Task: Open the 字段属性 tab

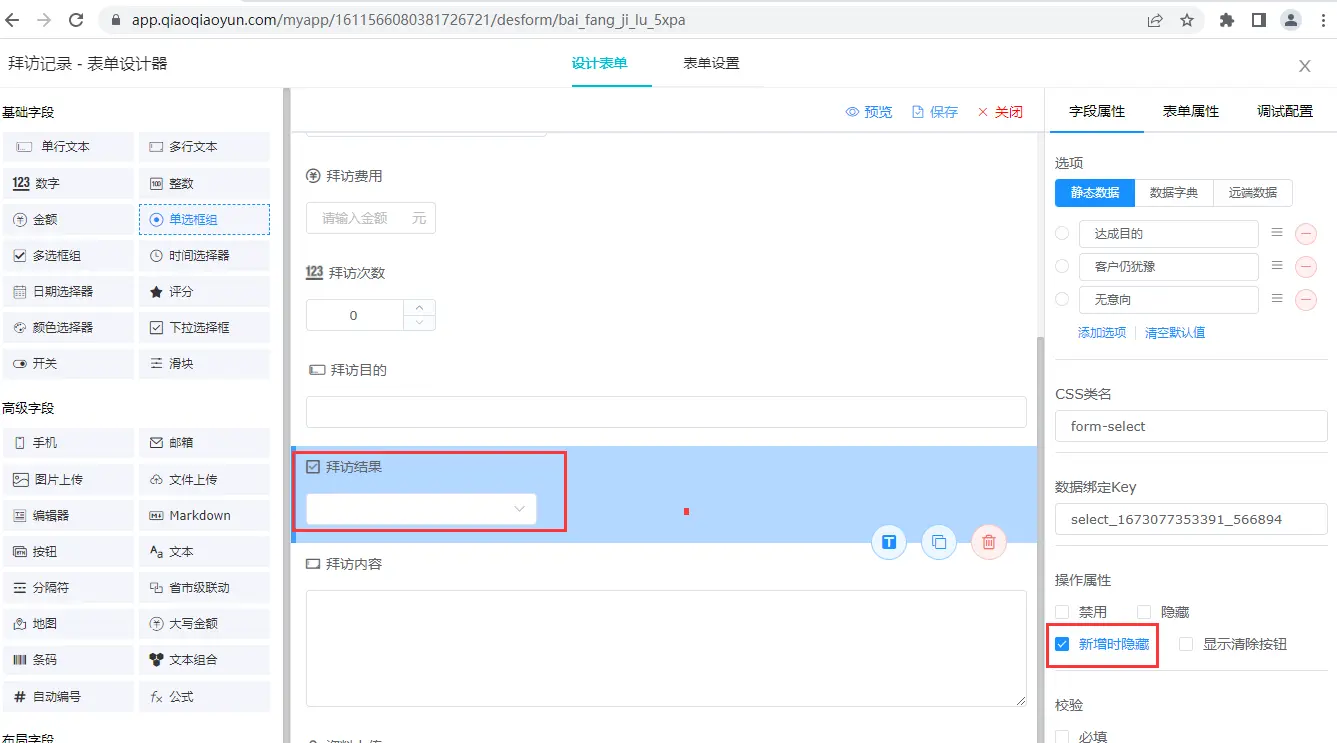Action: pyautogui.click(x=1097, y=111)
